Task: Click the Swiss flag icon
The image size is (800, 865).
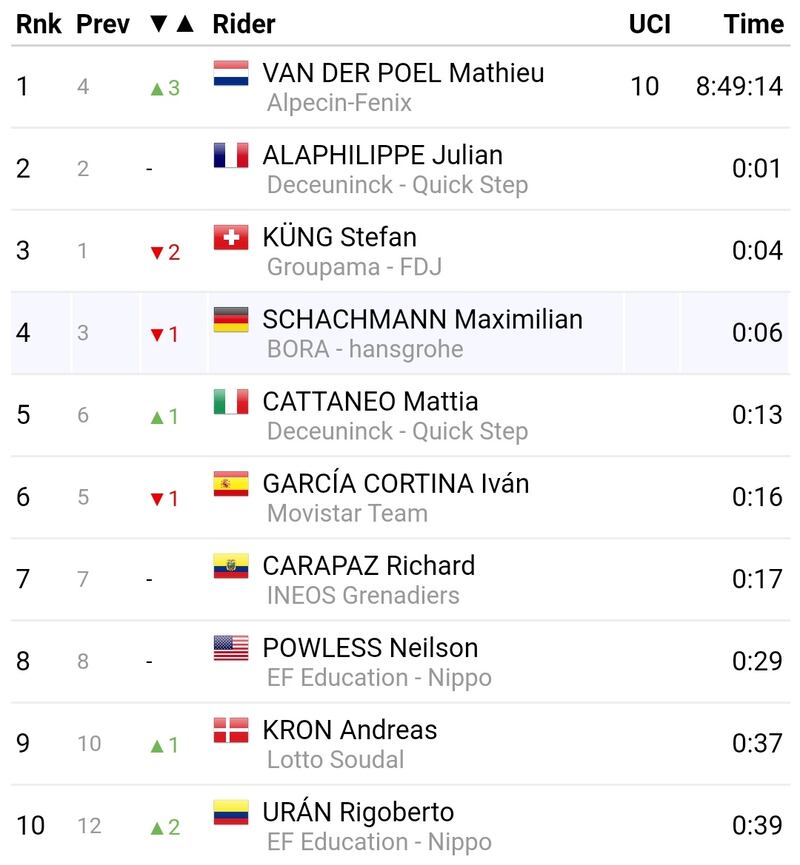Action: pos(231,237)
